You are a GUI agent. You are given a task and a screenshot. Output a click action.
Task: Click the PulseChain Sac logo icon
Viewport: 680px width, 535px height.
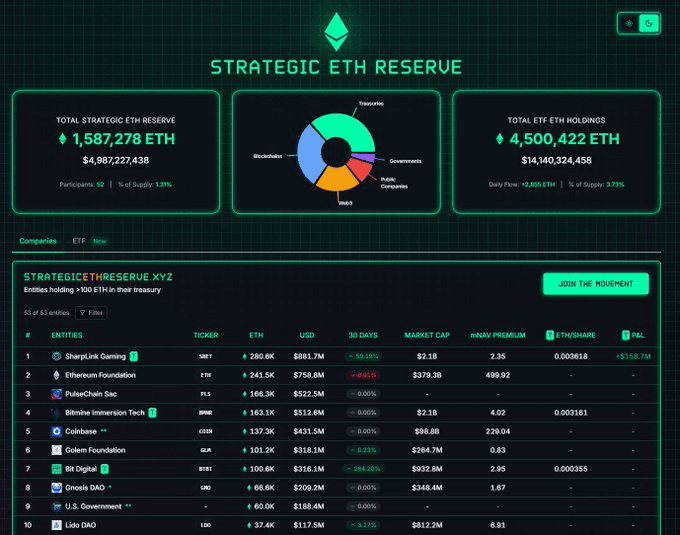pos(56,394)
